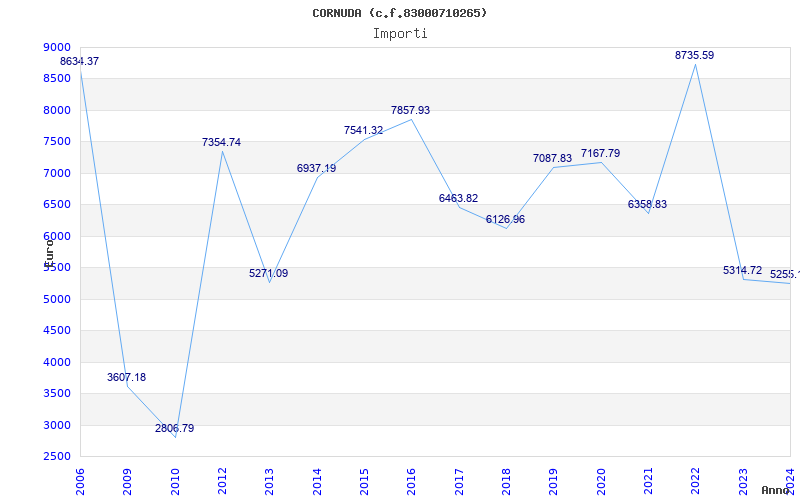Click the y-axis value 7500
Image resolution: width=800 pixels, height=500 pixels.
click(57, 142)
